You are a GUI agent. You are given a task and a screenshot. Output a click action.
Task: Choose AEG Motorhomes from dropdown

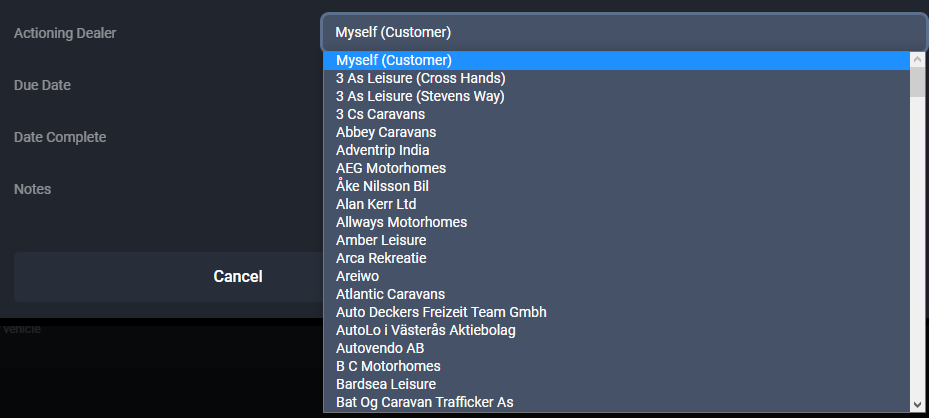pos(391,168)
